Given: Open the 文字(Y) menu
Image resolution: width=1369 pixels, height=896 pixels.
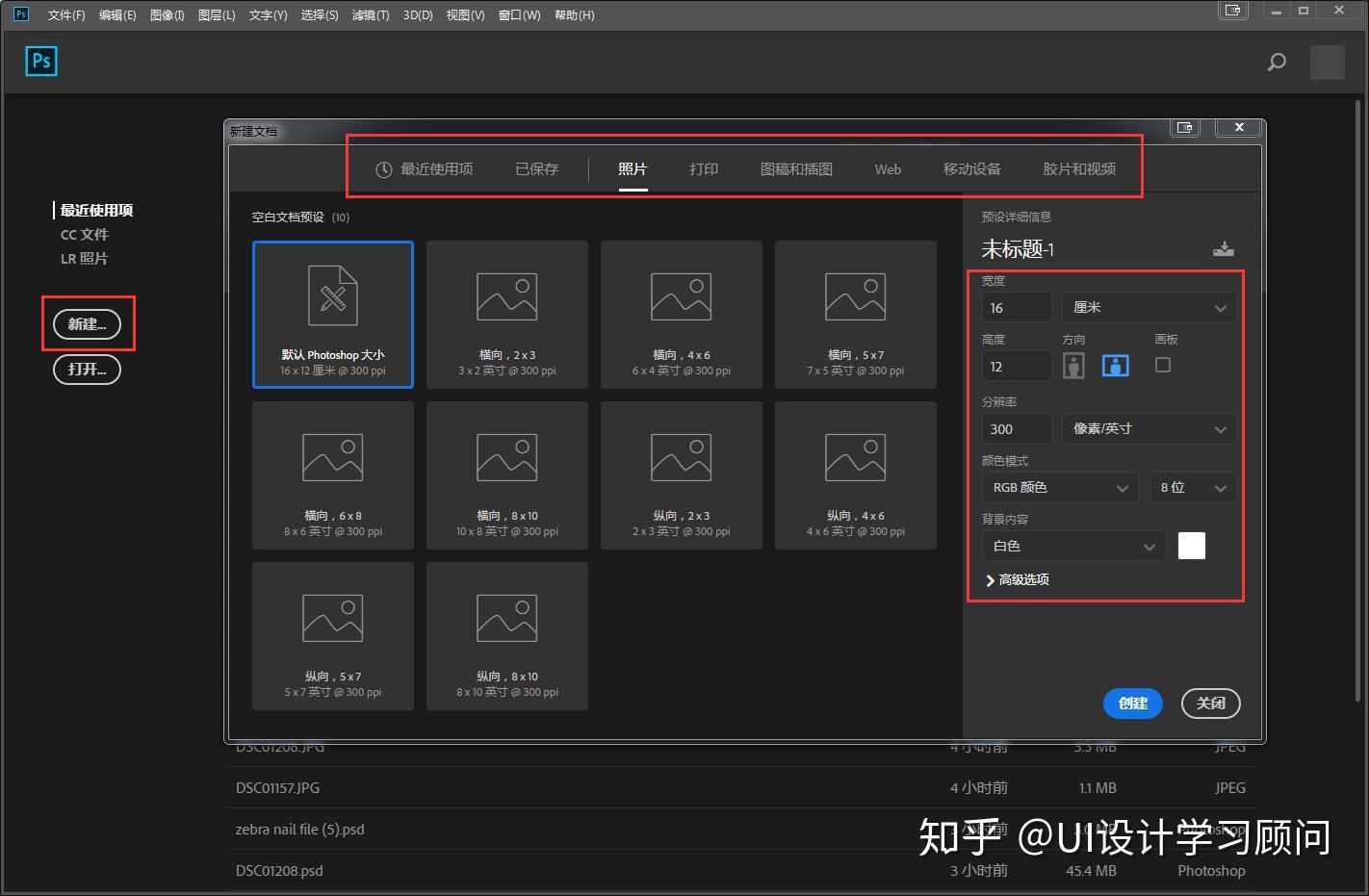Looking at the screenshot, I should [x=268, y=15].
